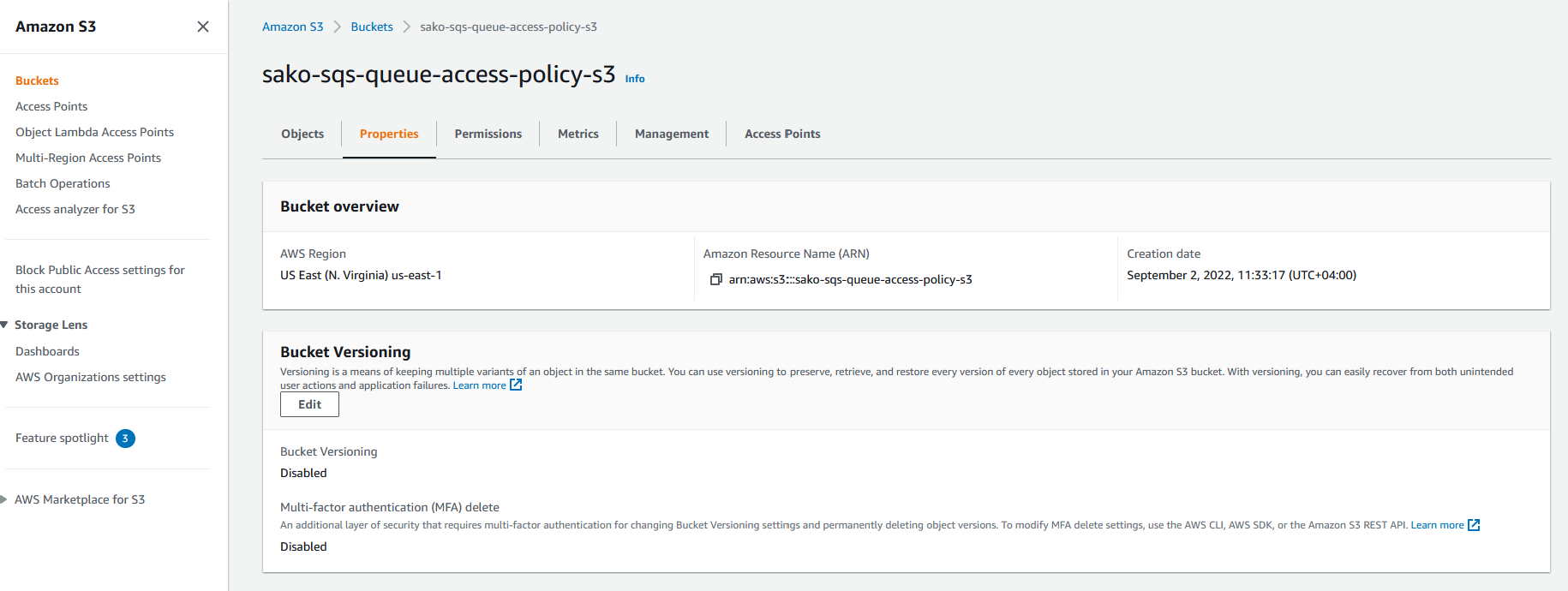Open Access Points in the sidebar

click(51, 106)
